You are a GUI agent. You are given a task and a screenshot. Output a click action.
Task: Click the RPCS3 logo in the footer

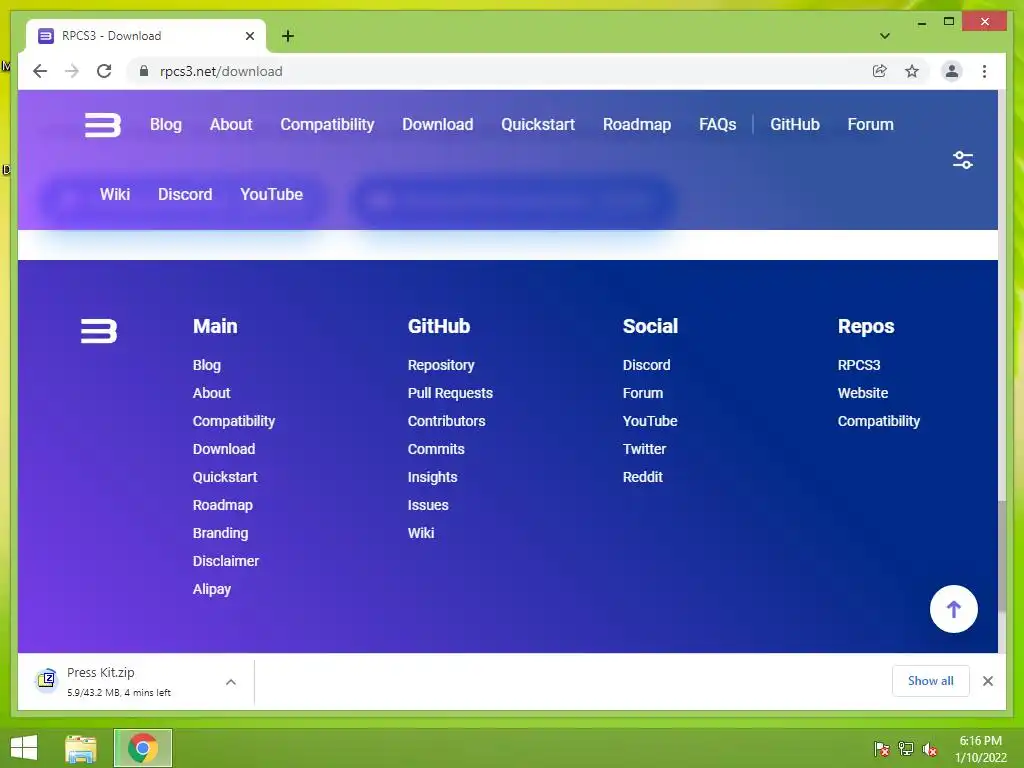click(x=99, y=331)
